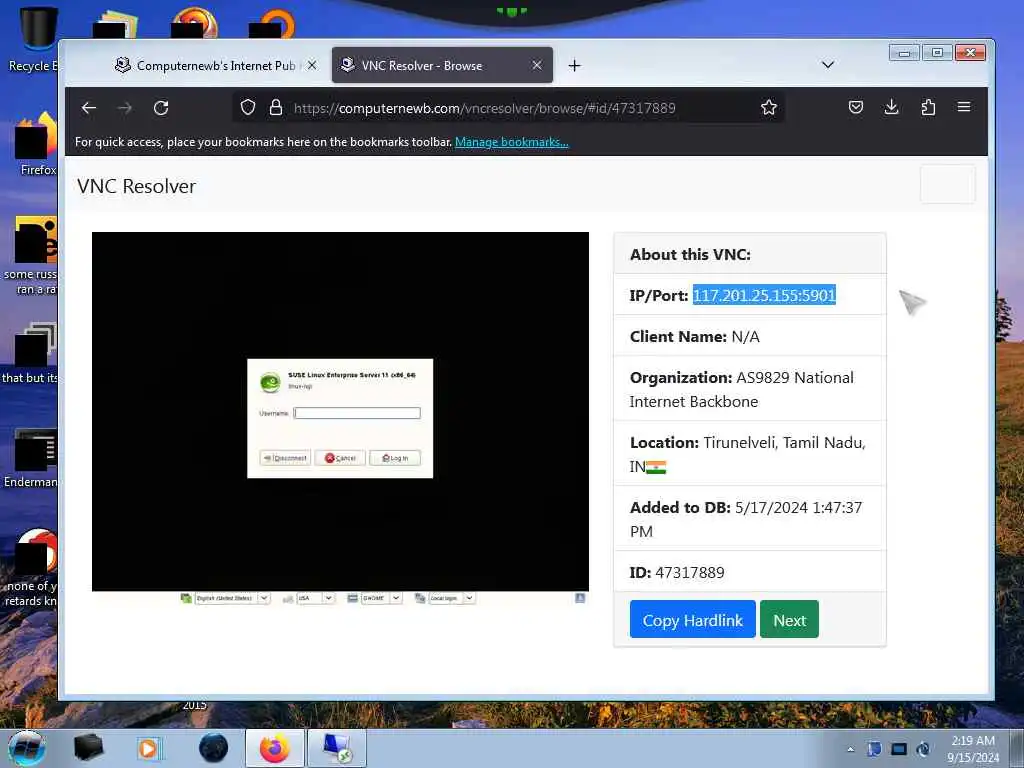Click the accessibility icon at preview corner

tap(580, 598)
